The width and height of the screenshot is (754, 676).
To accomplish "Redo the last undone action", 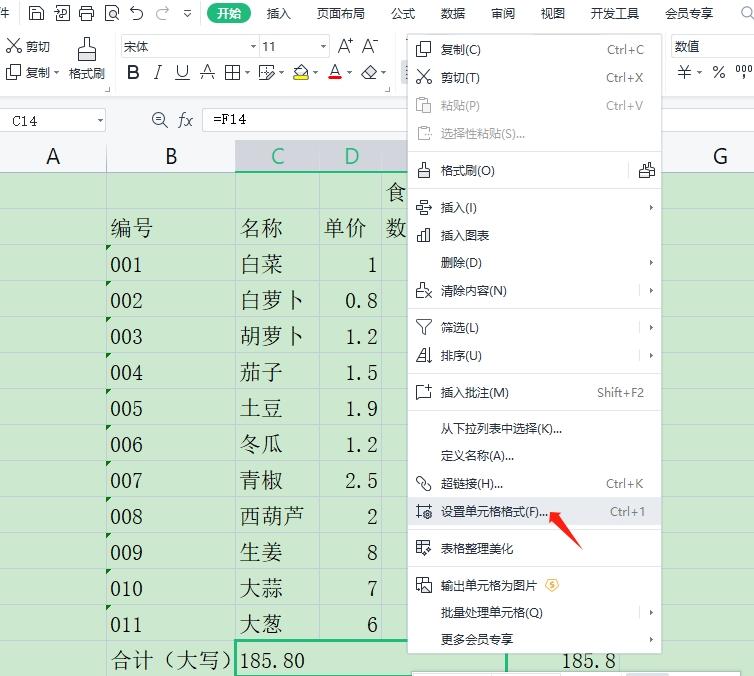I will [x=162, y=13].
